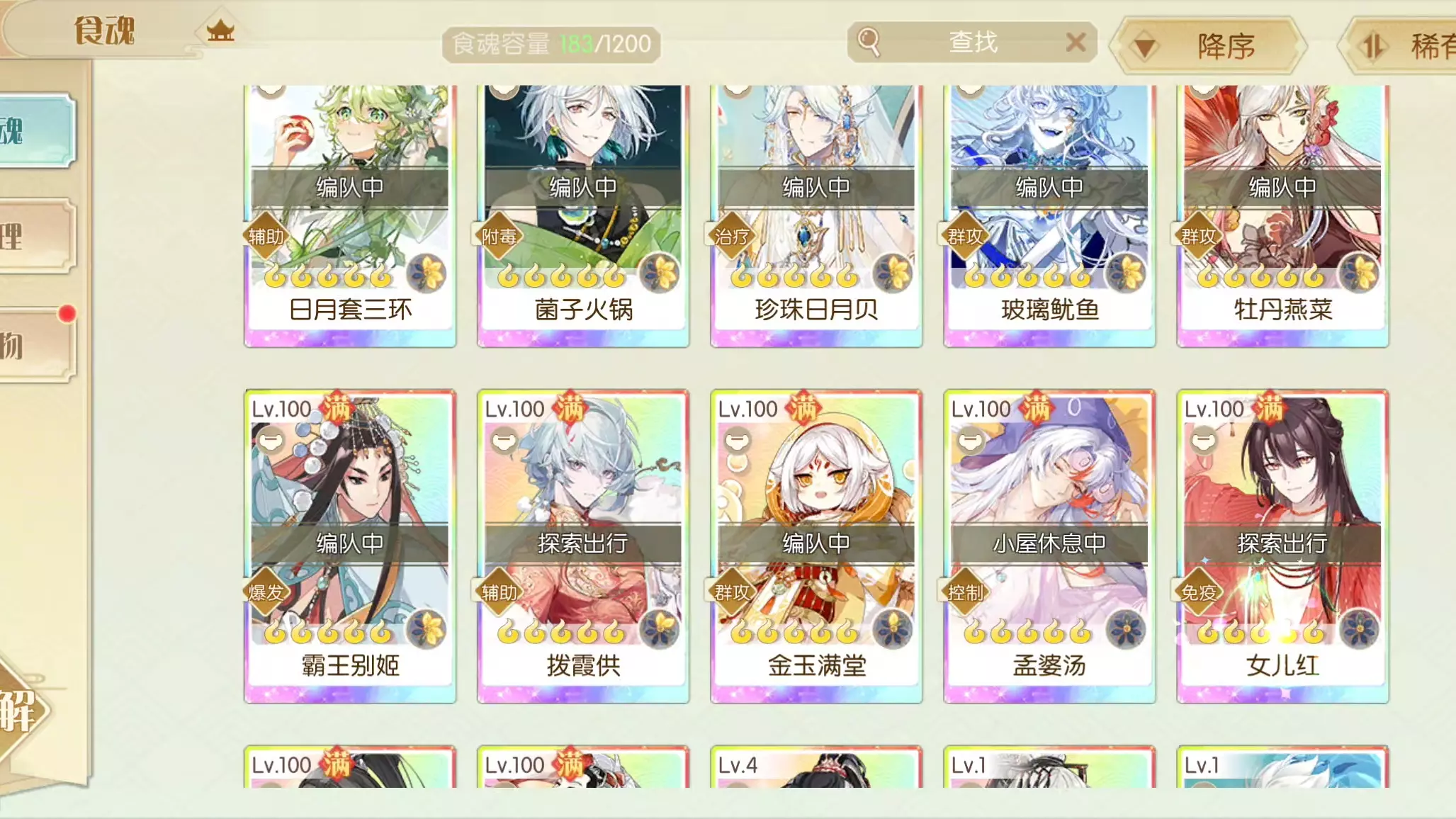The width and height of the screenshot is (1456, 819).
Task: Open the 稀有 sort type dropdown
Action: [x=1399, y=46]
